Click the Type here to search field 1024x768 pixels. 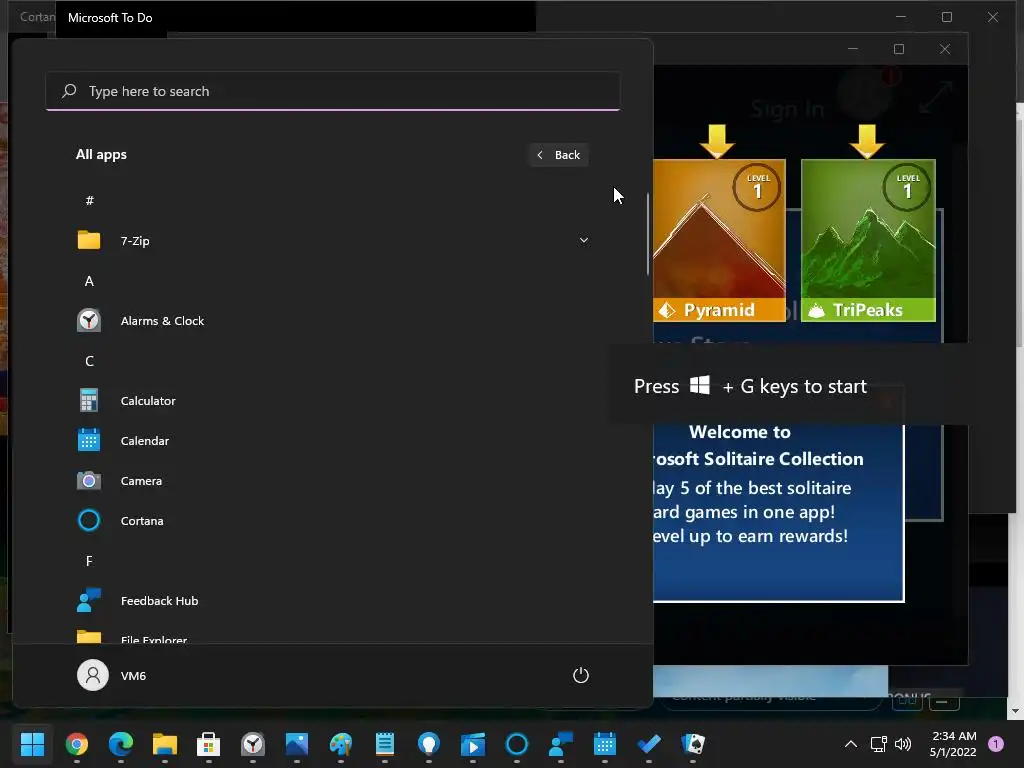(x=332, y=91)
